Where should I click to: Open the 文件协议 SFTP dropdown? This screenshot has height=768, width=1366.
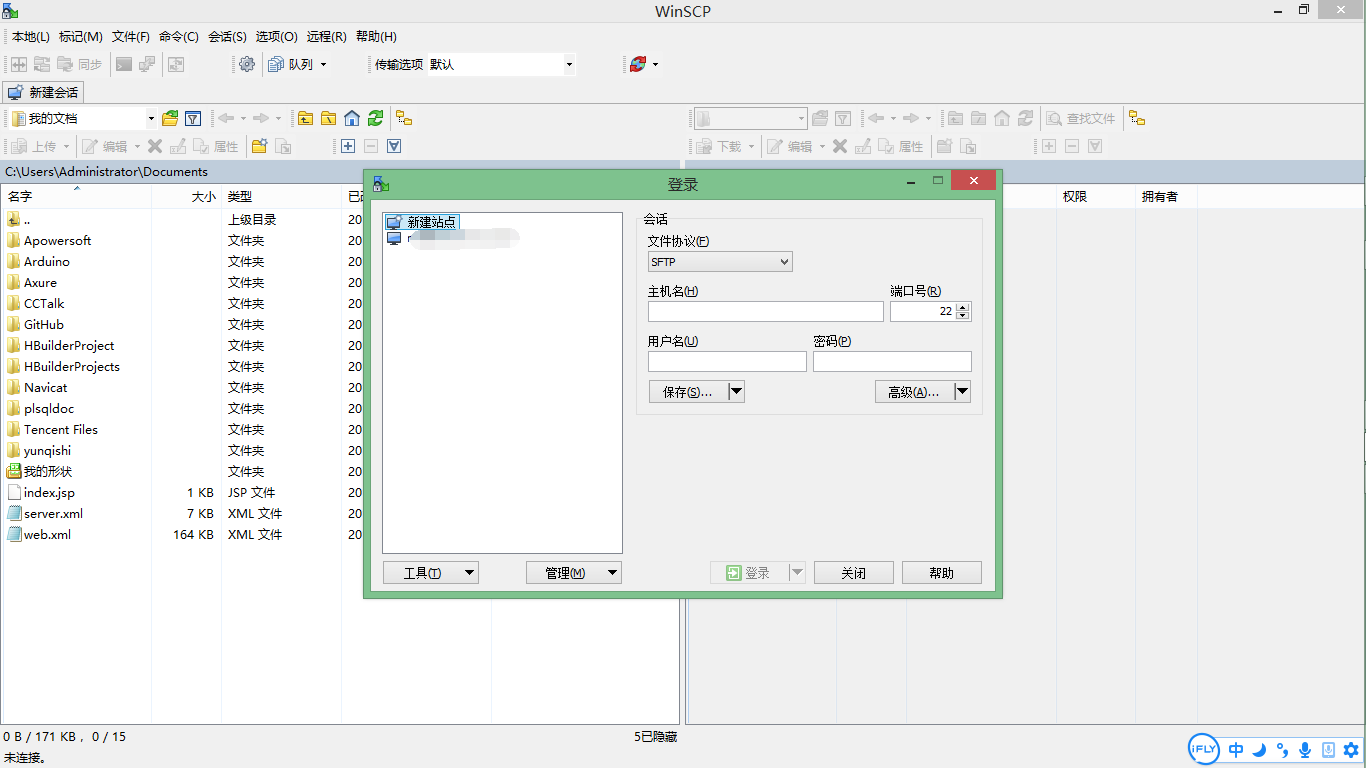point(720,262)
